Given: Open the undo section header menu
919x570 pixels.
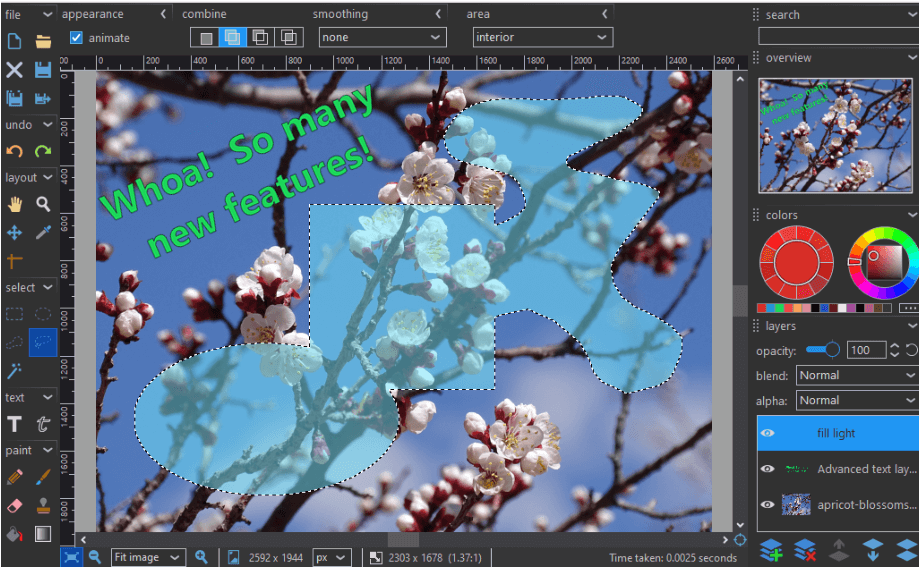Looking at the screenshot, I should (x=47, y=125).
